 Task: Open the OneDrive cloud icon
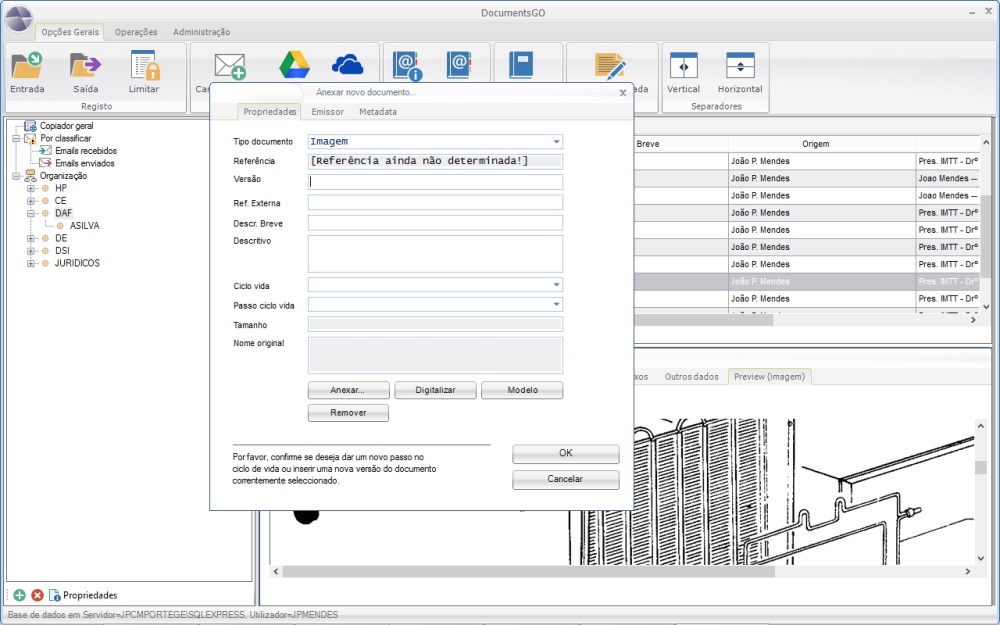pos(346,65)
